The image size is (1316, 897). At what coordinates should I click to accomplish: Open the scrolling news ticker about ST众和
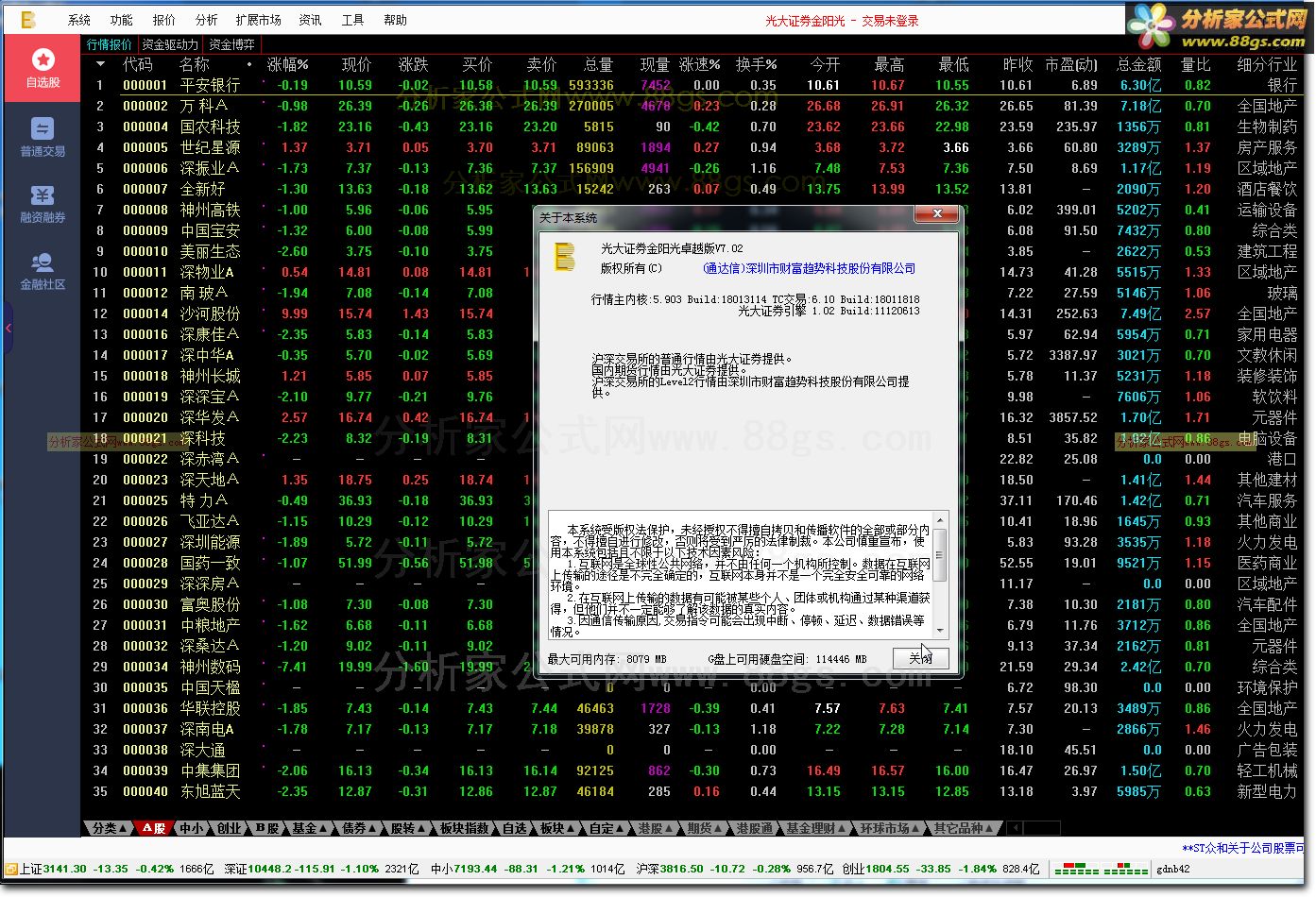(1243, 848)
